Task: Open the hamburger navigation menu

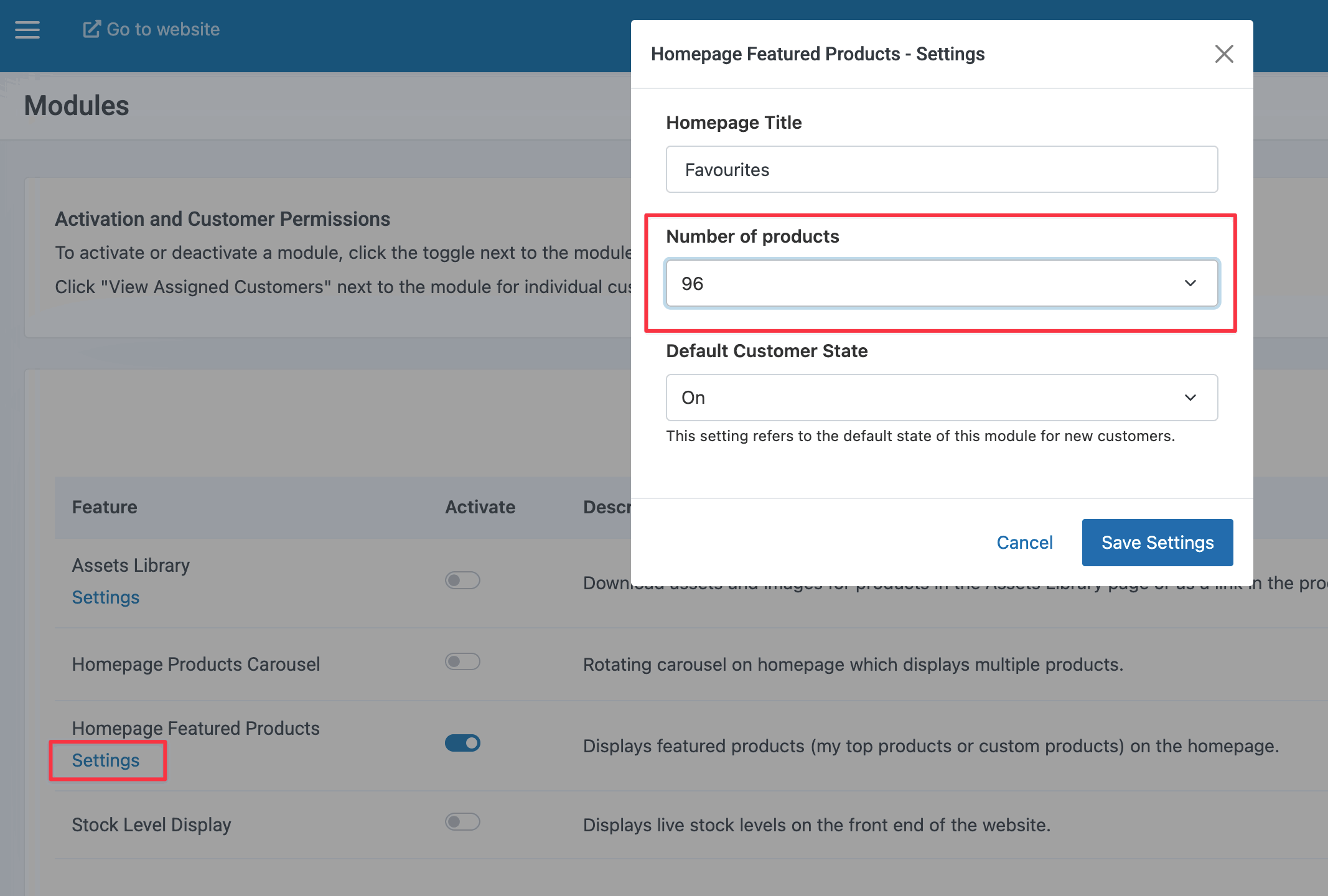Action: (27, 29)
